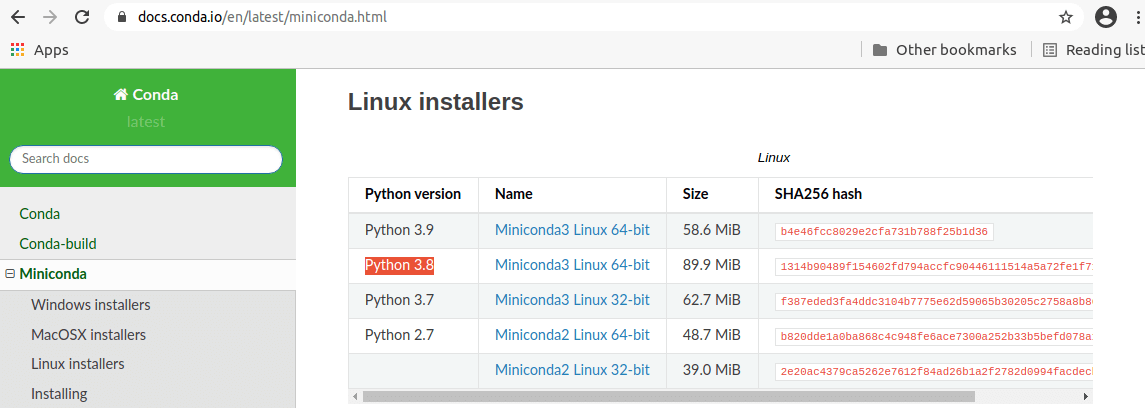Download Miniconda2 Linux 32-bit installer
This screenshot has width=1145, height=408.
tap(572, 370)
